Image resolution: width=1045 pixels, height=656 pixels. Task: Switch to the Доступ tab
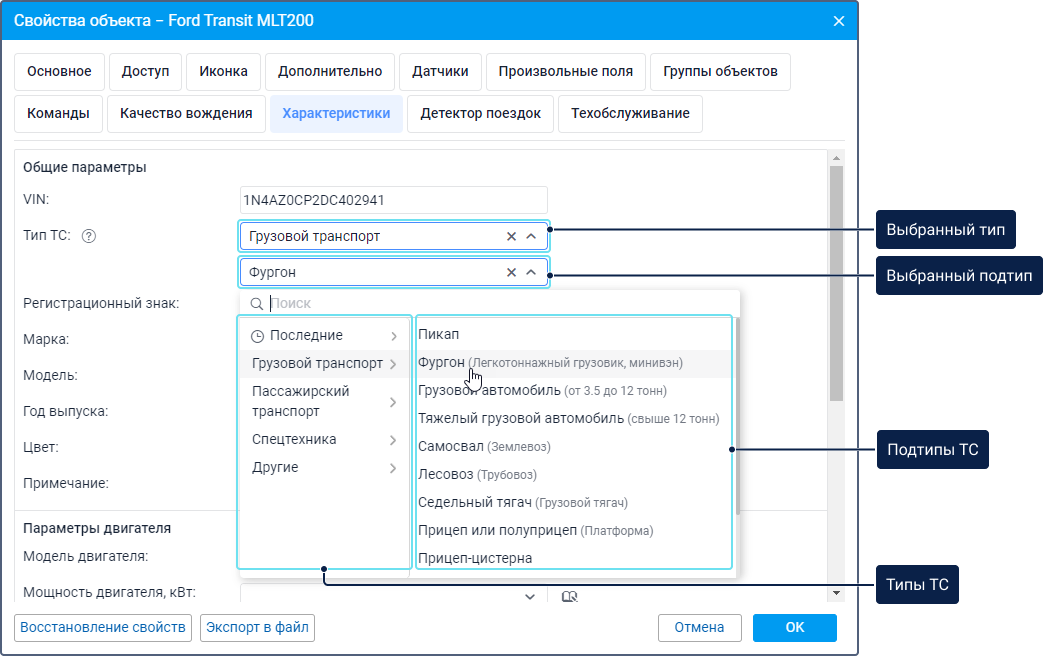tap(145, 71)
